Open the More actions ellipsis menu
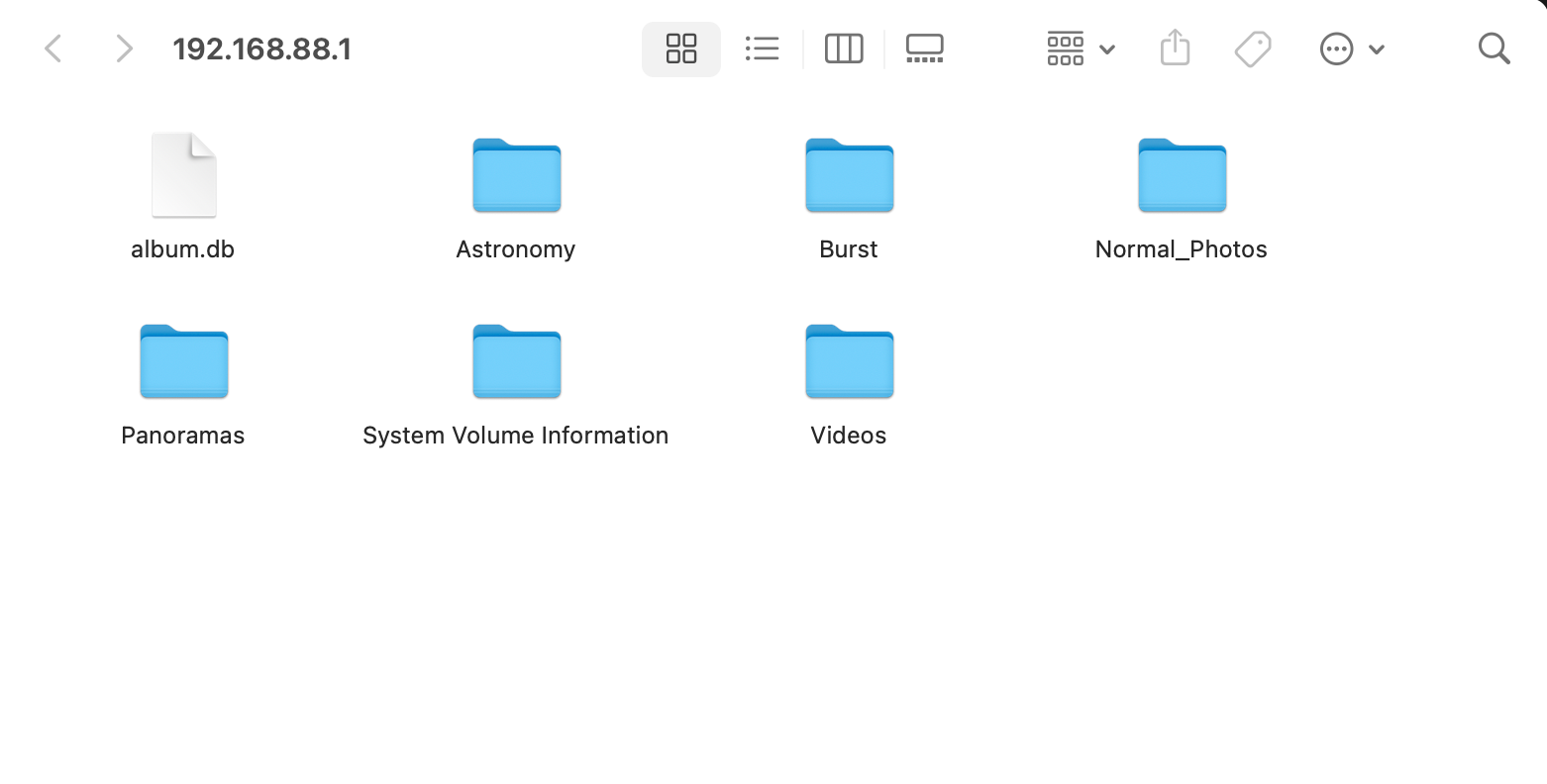Screen dimensions: 1547x784 1336,48
